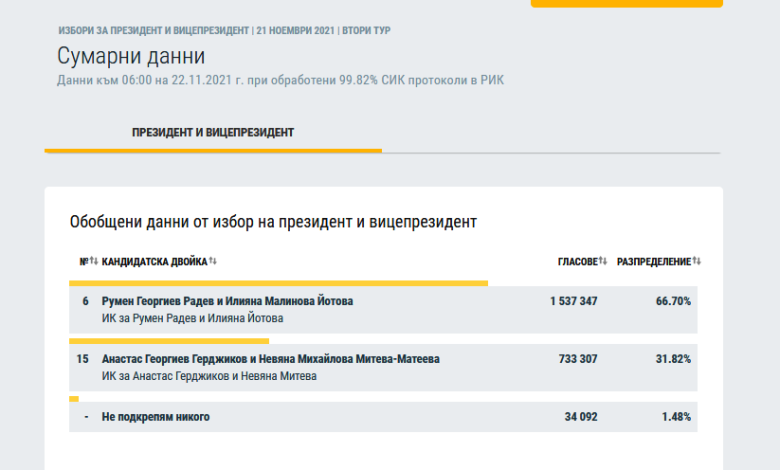
Task: Open ПРЕЗИДЕНТ И ВИЦЕПРЕЗИДЕНТ tab
Action: tap(213, 133)
